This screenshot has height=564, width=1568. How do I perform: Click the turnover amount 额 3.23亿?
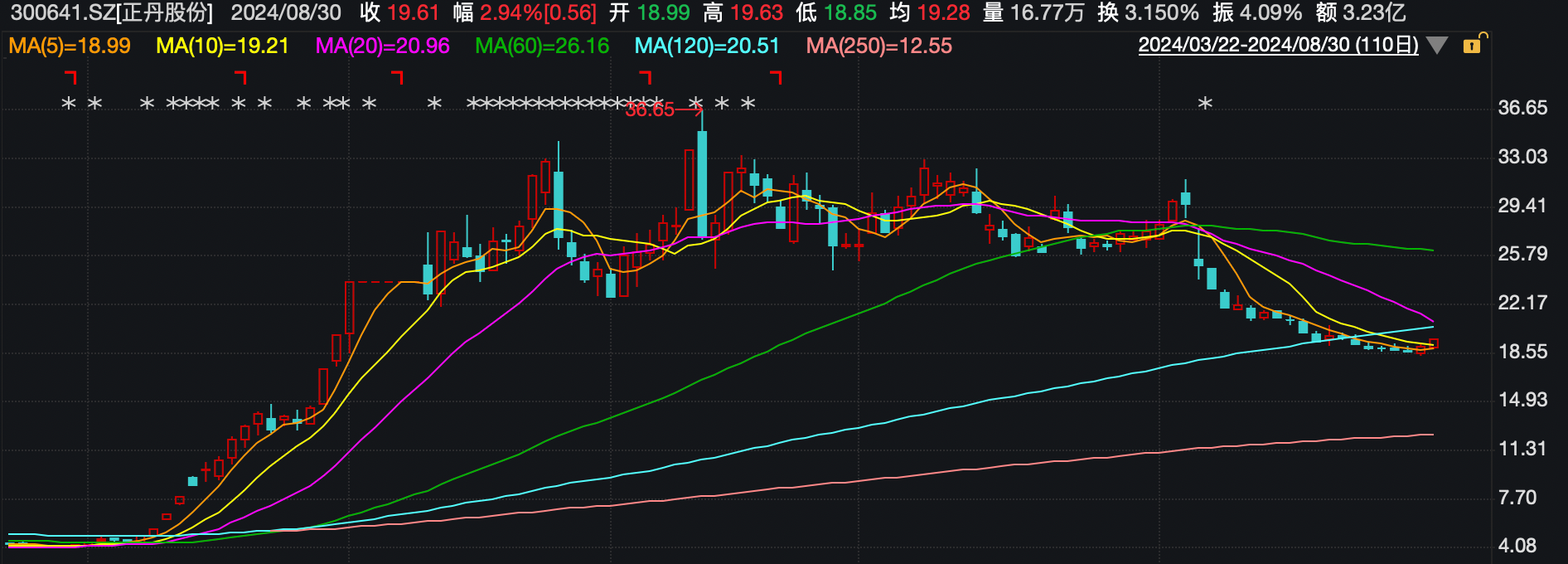[1361, 12]
